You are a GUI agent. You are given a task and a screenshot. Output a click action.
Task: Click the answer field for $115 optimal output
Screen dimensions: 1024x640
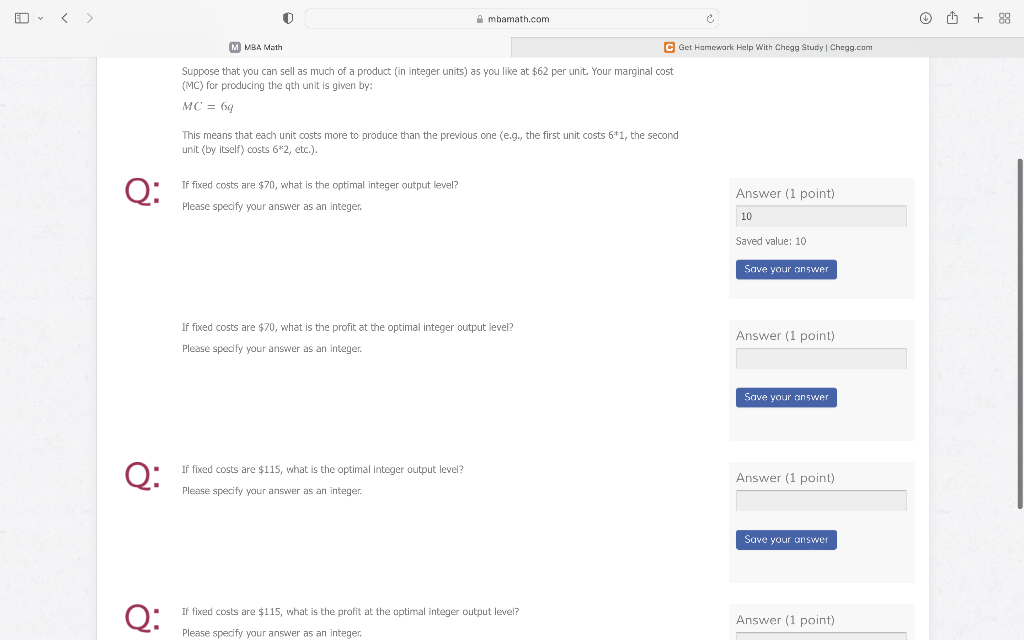(x=821, y=501)
